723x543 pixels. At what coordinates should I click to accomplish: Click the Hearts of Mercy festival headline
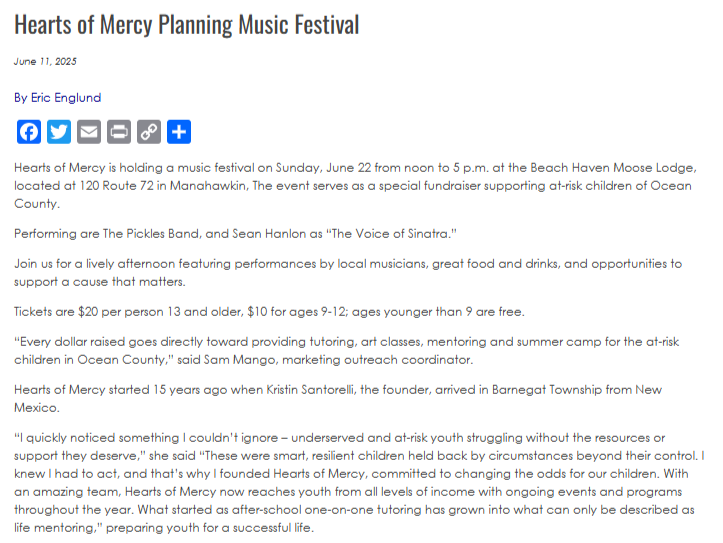[x=187, y=24]
